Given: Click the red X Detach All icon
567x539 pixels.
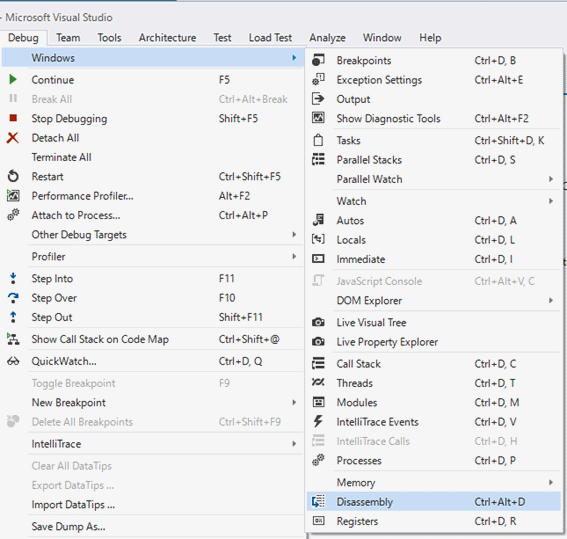Looking at the screenshot, I should point(13,138).
